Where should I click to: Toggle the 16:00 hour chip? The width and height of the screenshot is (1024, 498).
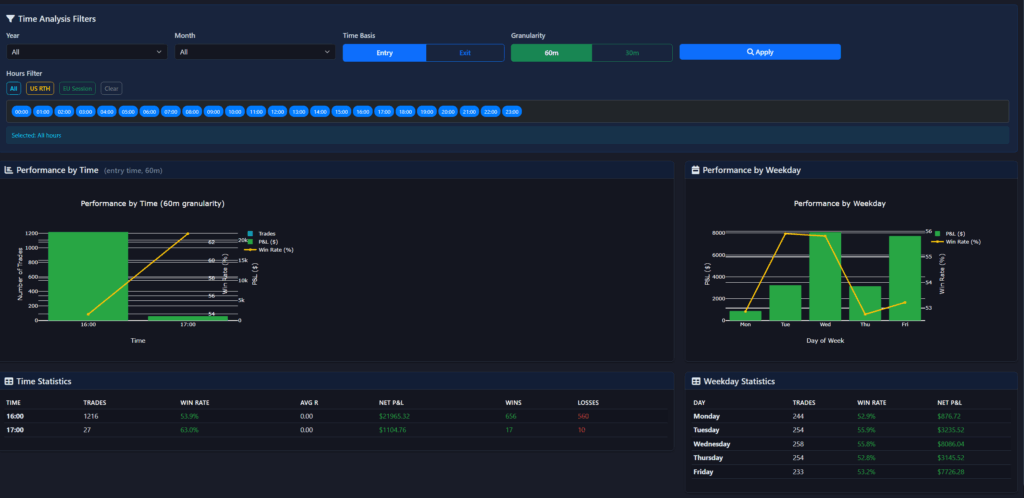pyautogui.click(x=363, y=112)
